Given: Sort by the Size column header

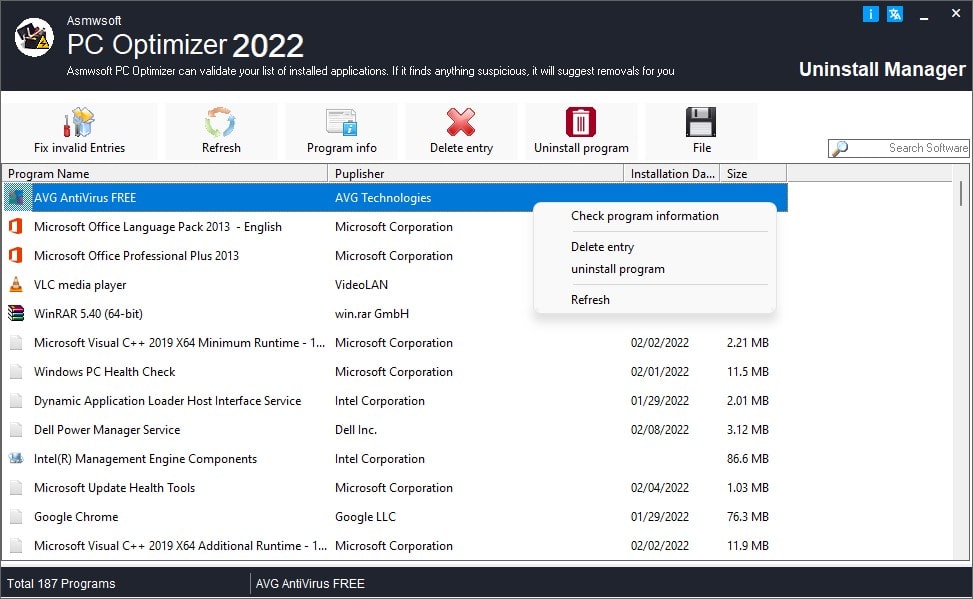Looking at the screenshot, I should tap(753, 174).
